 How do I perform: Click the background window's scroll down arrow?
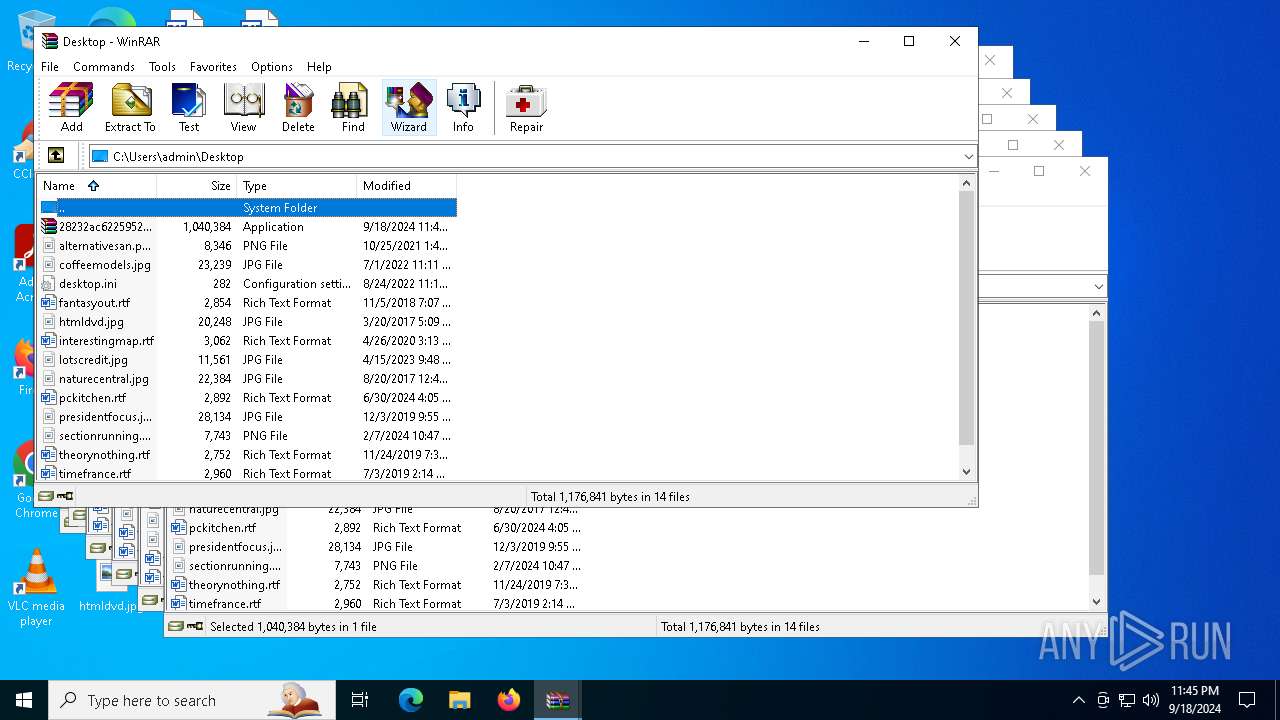click(x=1096, y=602)
